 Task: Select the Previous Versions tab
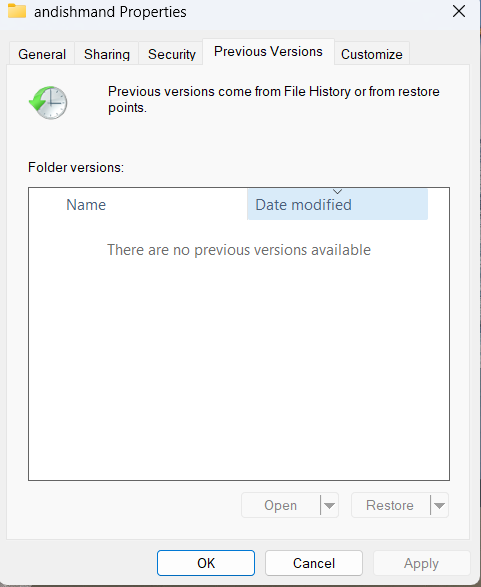click(x=268, y=52)
